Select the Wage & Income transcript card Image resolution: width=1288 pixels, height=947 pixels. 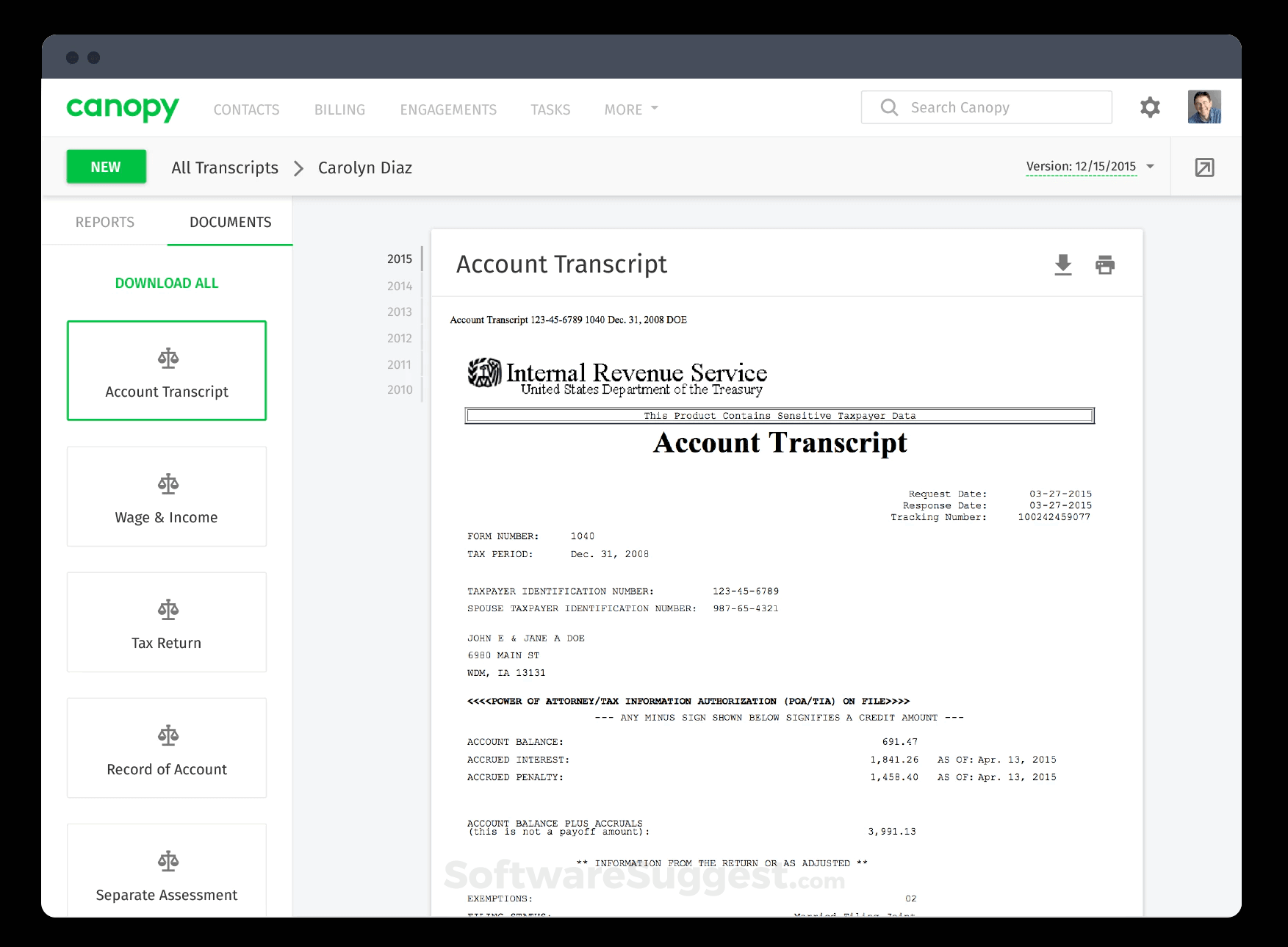coord(166,497)
